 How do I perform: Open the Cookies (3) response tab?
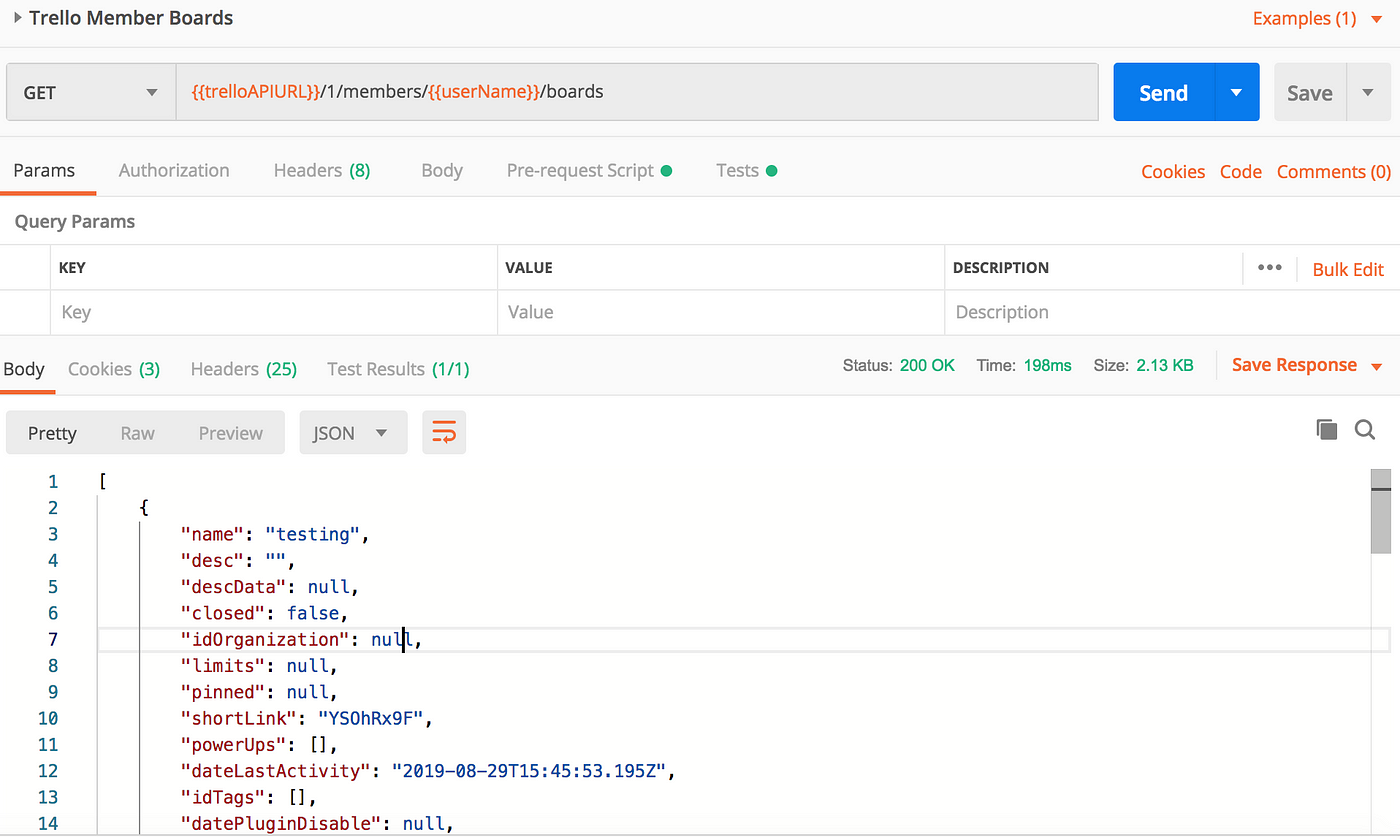[114, 369]
